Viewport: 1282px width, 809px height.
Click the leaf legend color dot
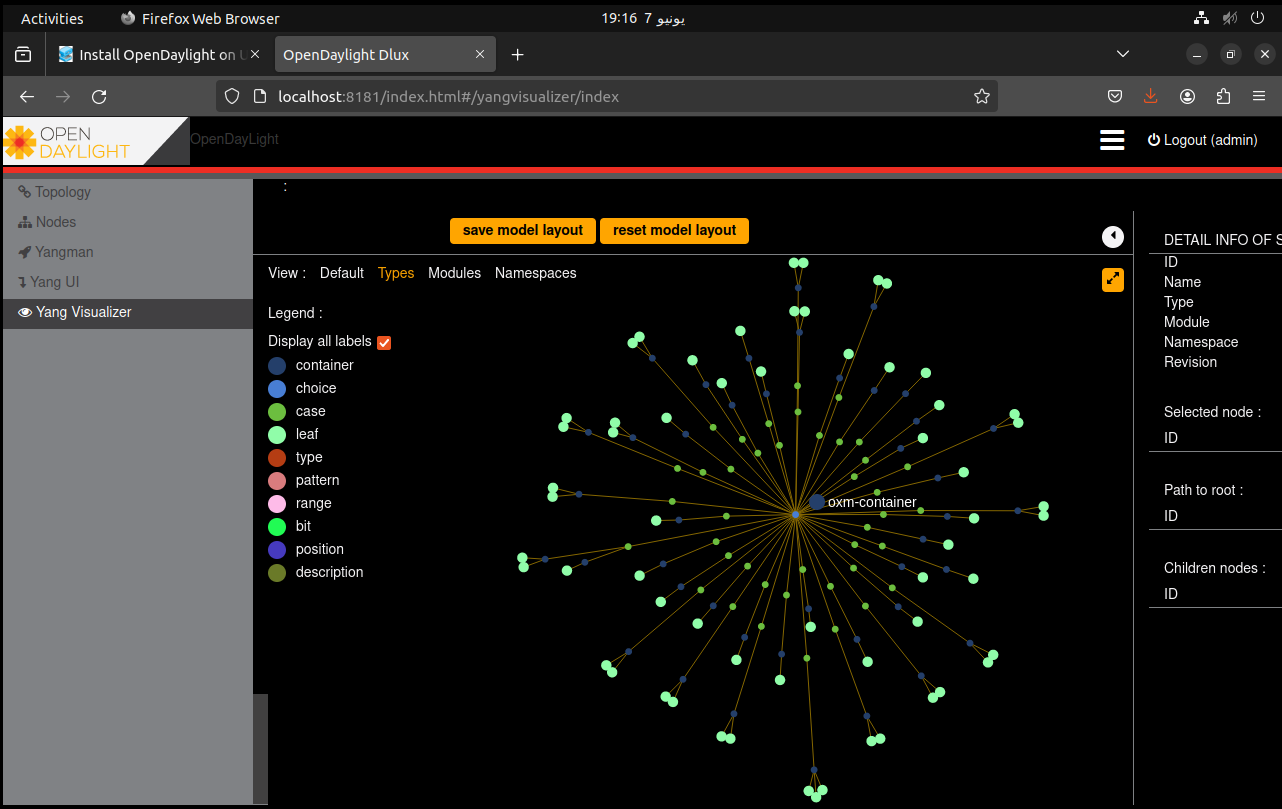pos(277,435)
